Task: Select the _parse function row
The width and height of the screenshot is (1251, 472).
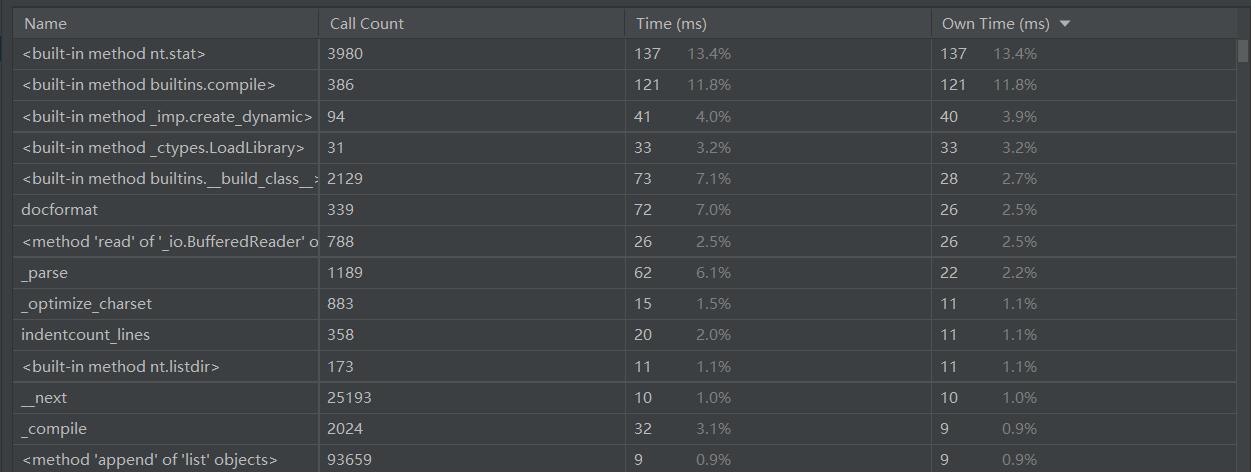Action: click(45, 273)
